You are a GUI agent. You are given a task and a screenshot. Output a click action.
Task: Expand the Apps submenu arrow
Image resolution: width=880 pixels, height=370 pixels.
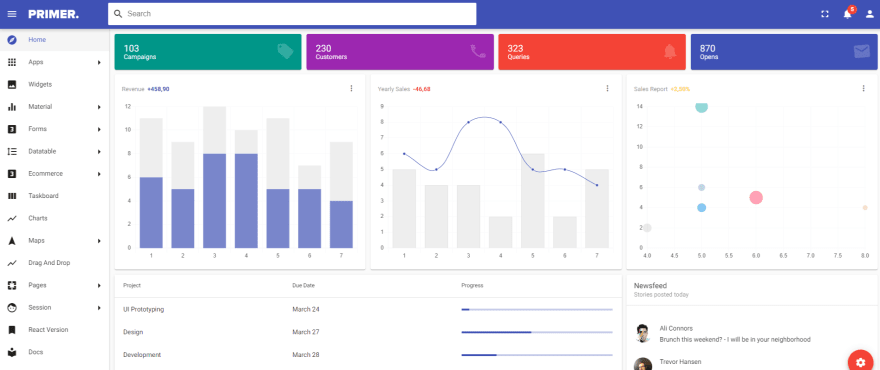(x=99, y=62)
